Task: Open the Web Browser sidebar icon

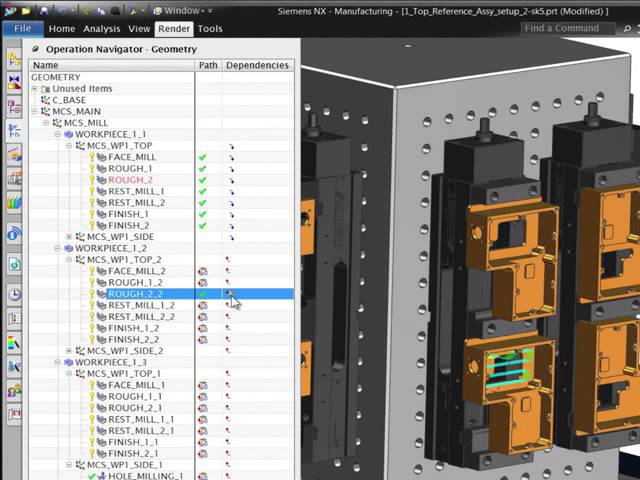Action: (x=14, y=264)
